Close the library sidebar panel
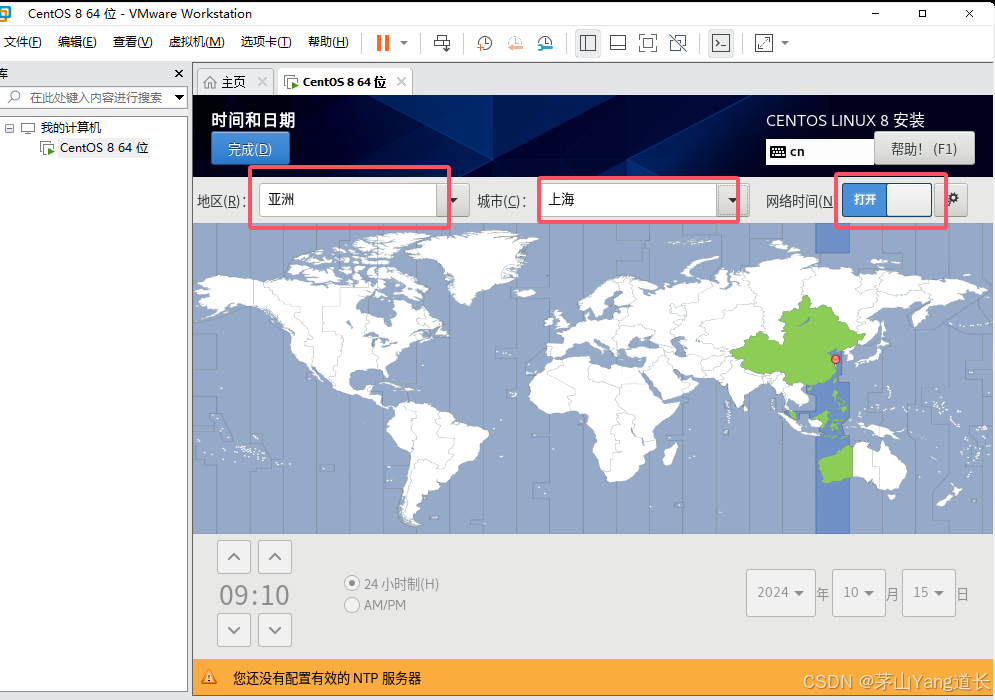The height and width of the screenshot is (700, 995). pos(179,74)
